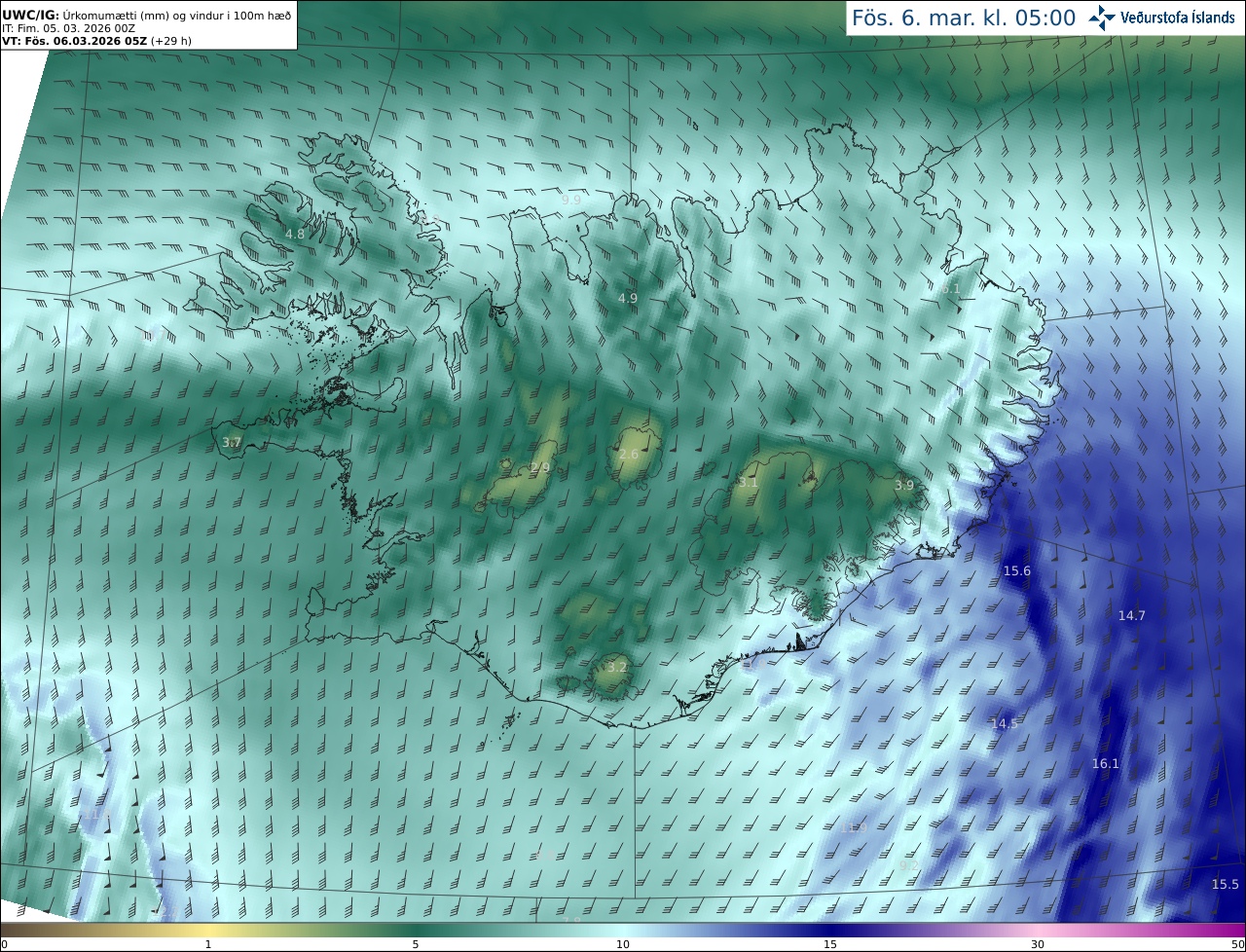Click the 14.7 value over the ocean
This screenshot has height=952, width=1246.
point(1132,615)
